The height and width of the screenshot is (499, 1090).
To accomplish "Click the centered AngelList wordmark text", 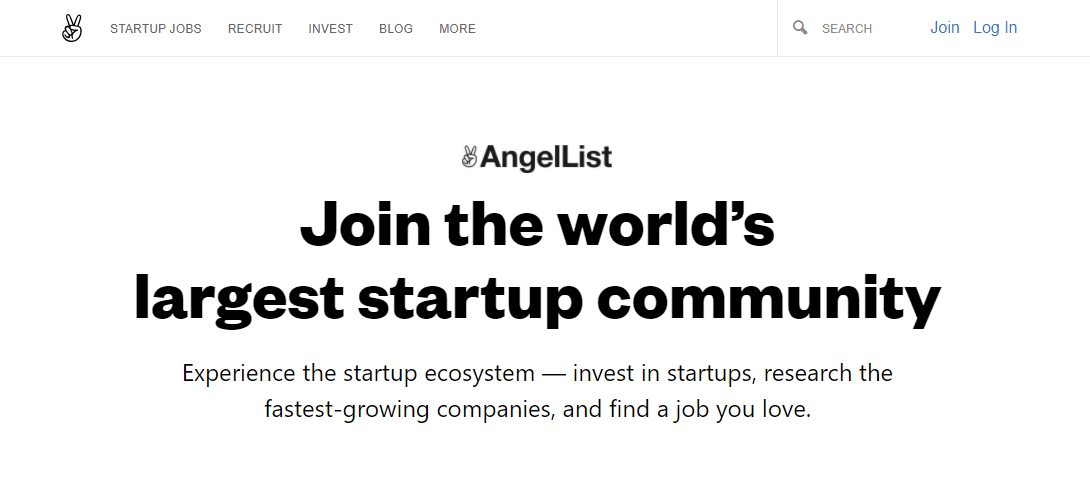I will coord(546,157).
